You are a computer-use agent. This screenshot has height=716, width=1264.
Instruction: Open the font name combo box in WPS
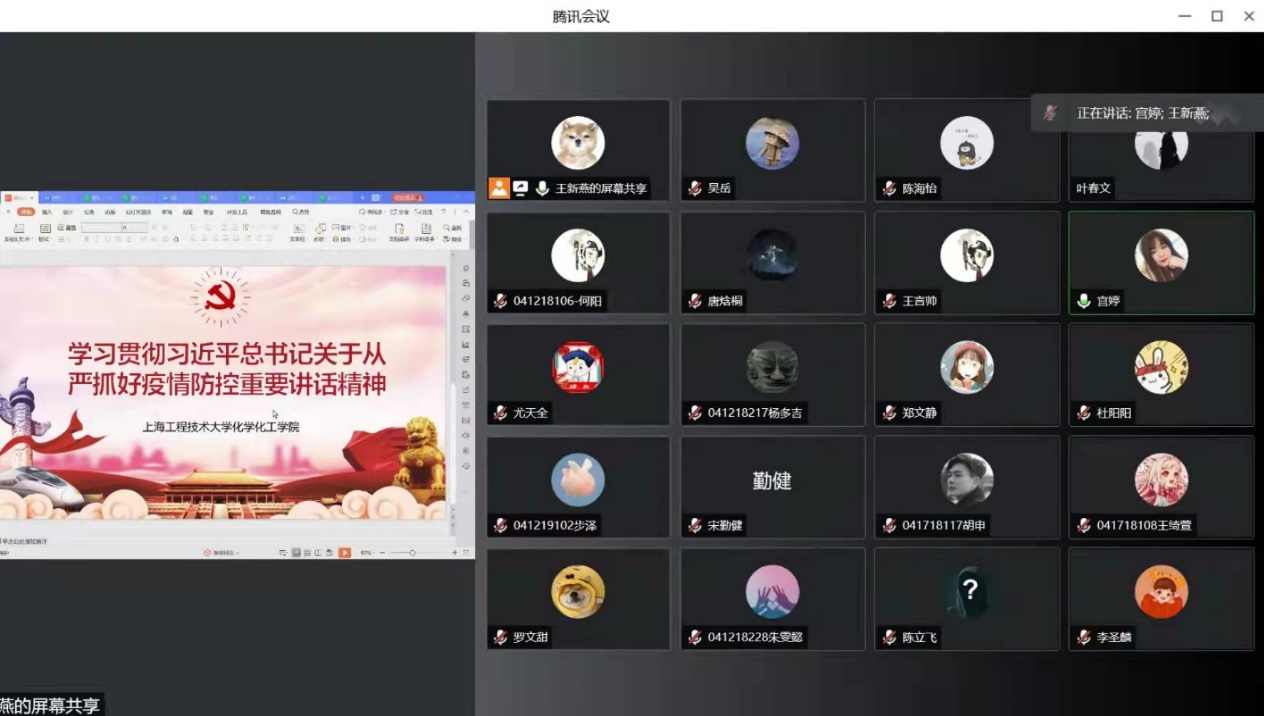click(100, 228)
